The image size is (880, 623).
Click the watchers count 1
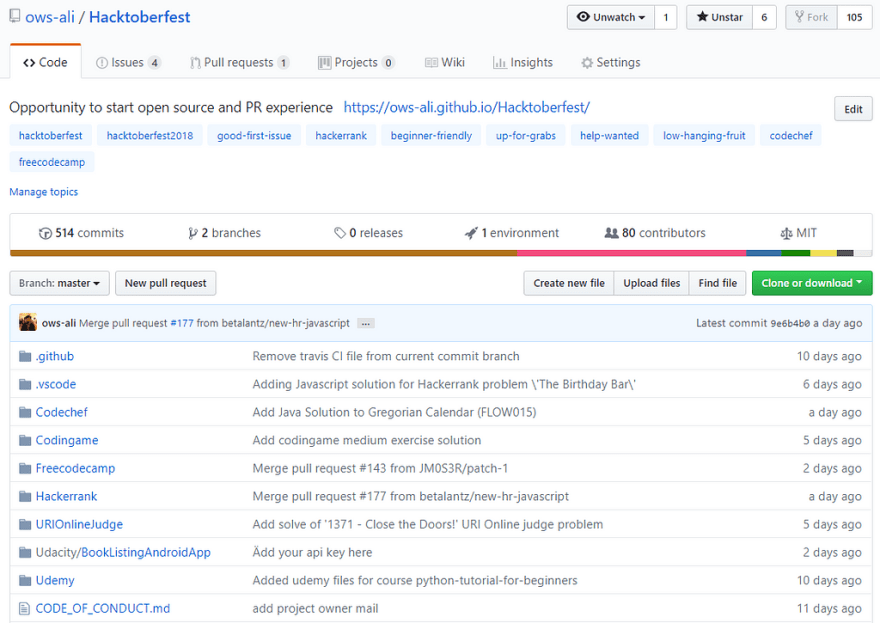666,17
